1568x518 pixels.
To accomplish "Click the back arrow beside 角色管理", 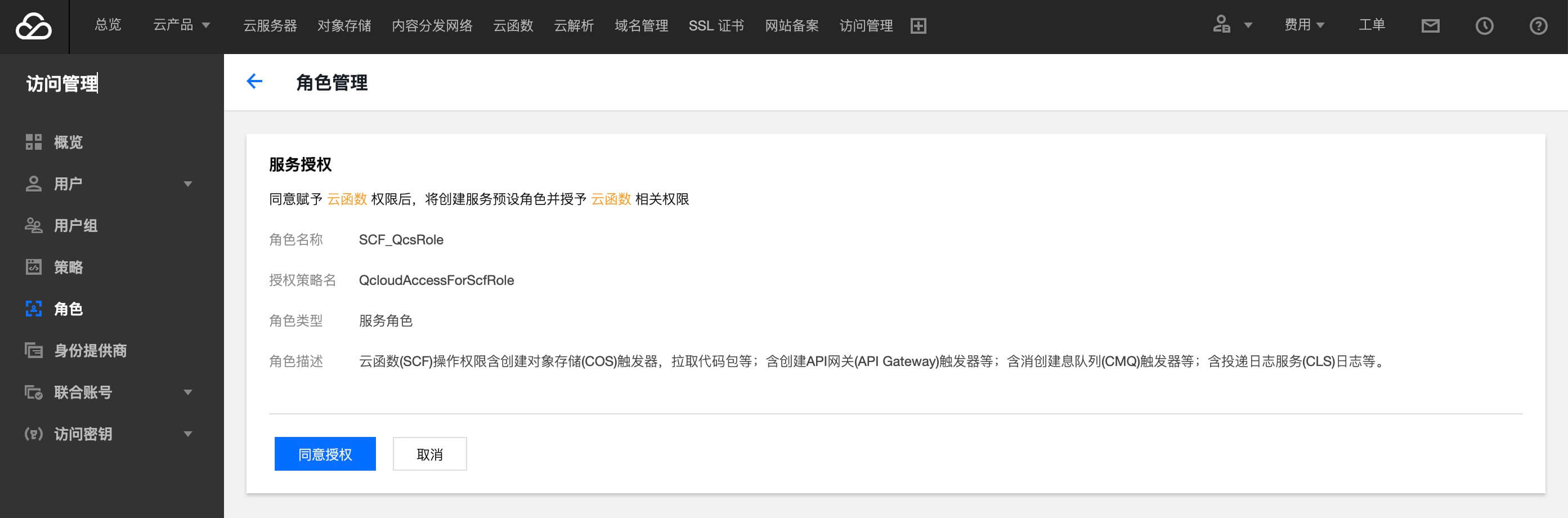I will 254,82.
